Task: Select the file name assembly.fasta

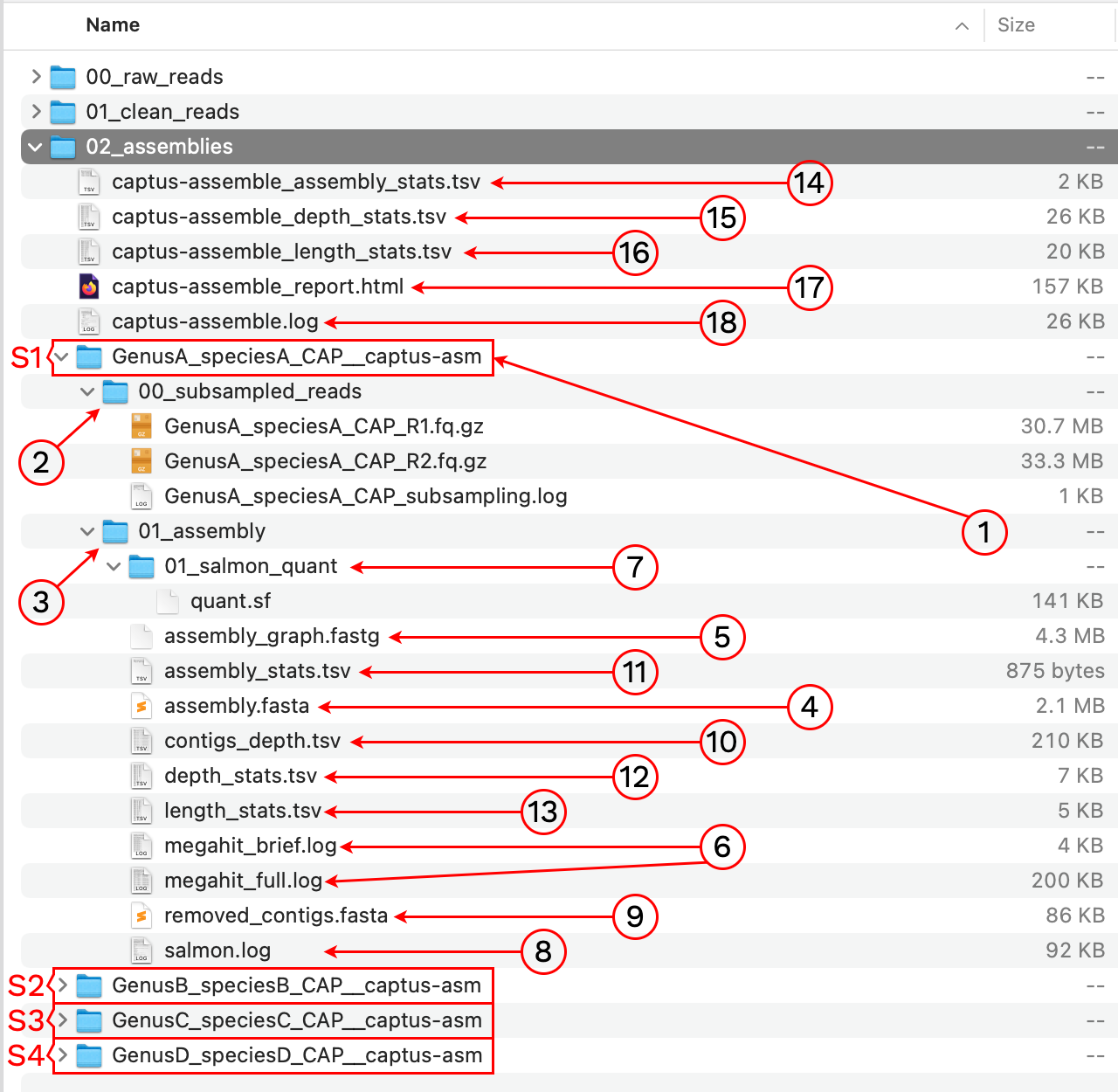Action: pos(237,706)
